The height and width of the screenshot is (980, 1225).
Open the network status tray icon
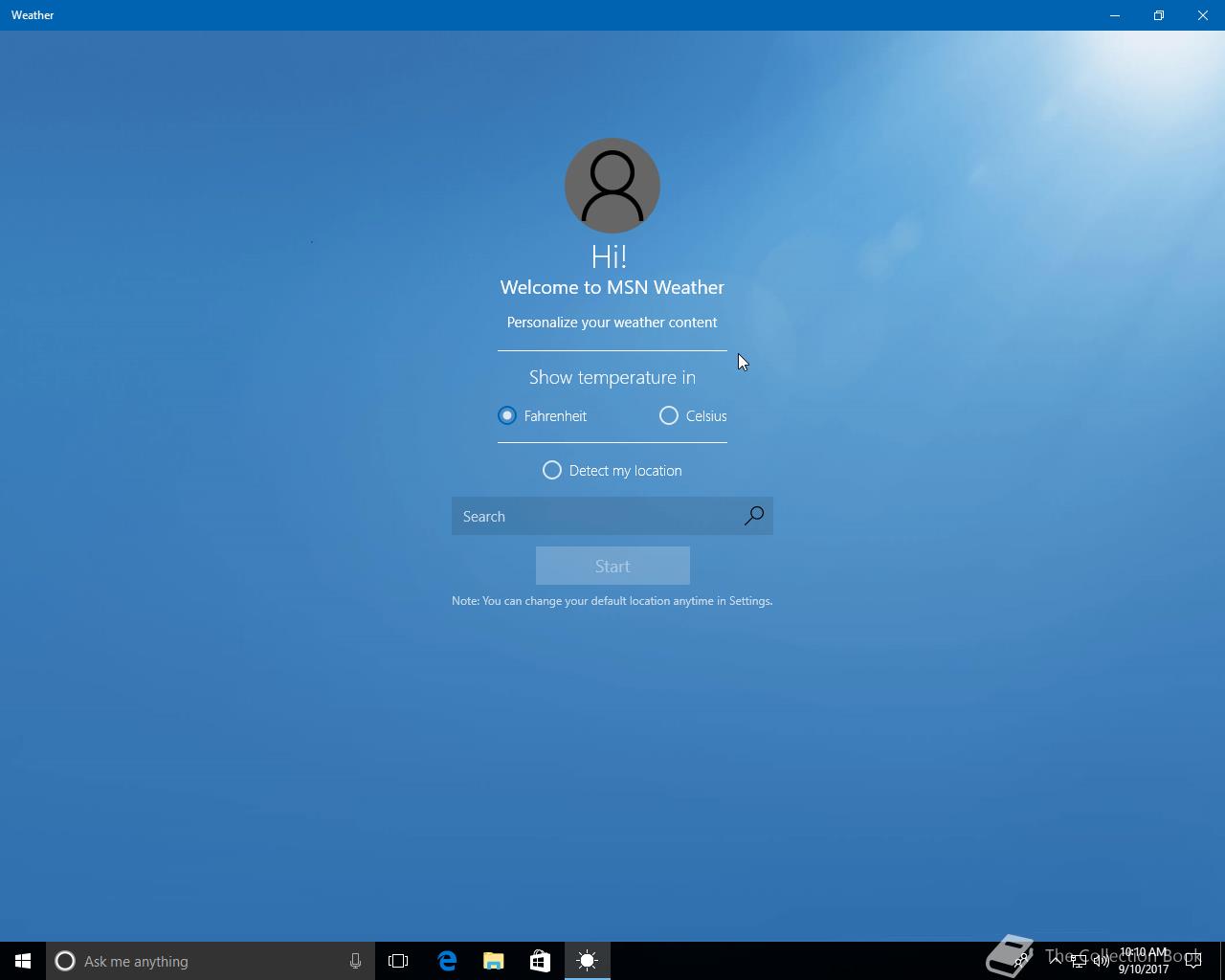(1079, 961)
